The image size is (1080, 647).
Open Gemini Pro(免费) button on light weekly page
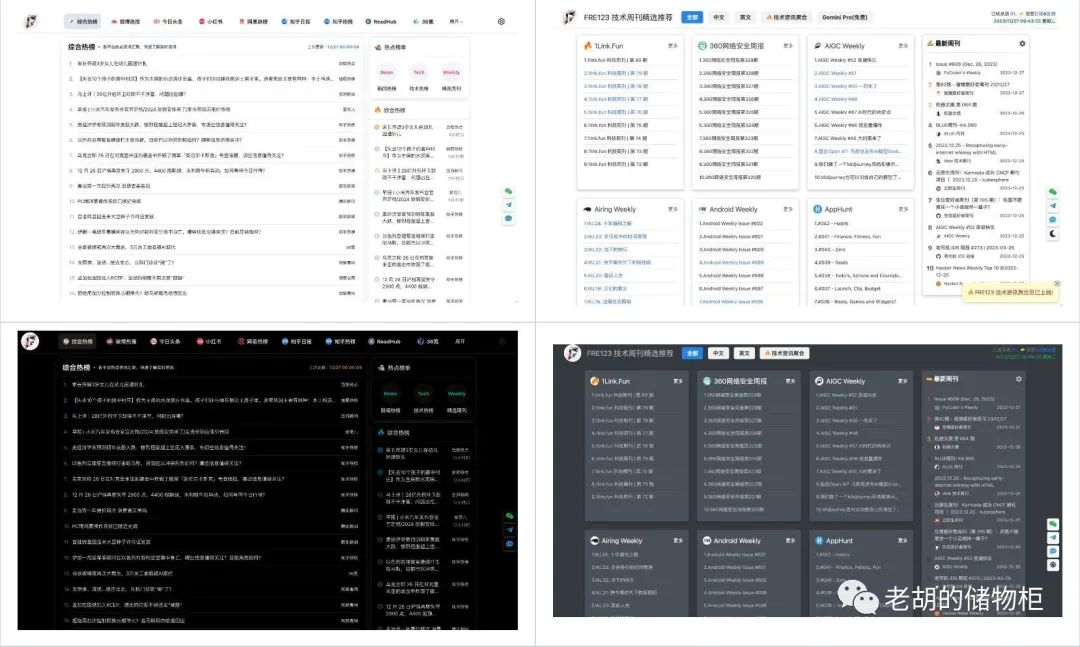point(845,17)
